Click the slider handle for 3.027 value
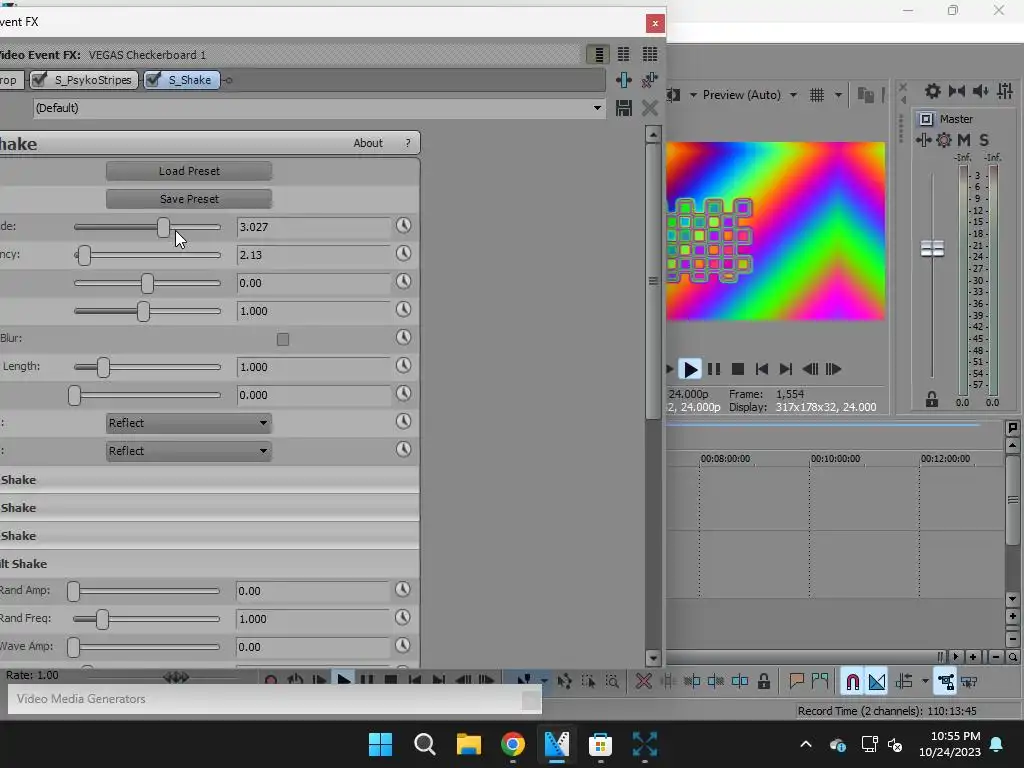 [x=163, y=227]
